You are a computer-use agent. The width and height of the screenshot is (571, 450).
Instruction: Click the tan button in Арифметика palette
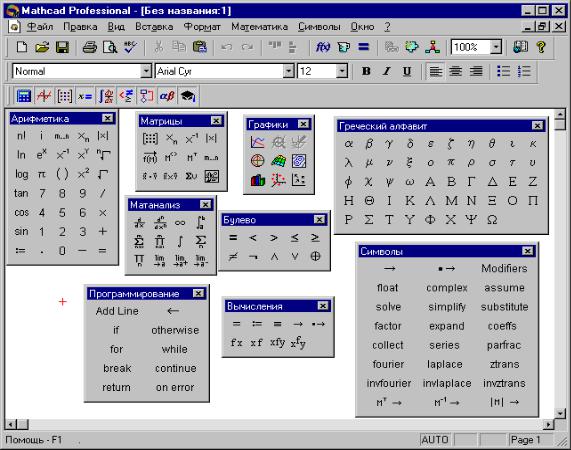[x=21, y=193]
